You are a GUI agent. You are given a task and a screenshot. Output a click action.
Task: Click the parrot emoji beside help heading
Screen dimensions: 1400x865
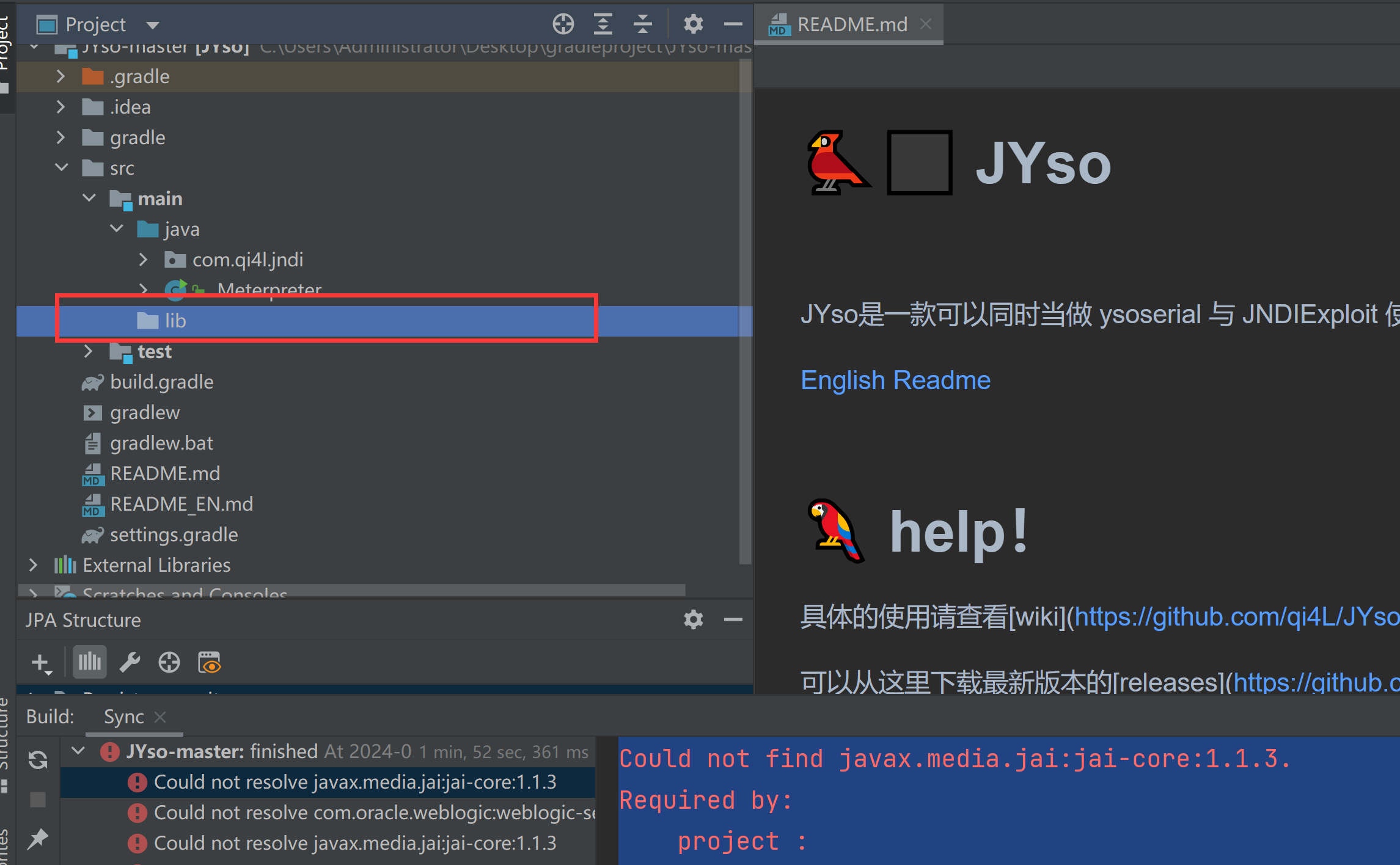pos(835,530)
